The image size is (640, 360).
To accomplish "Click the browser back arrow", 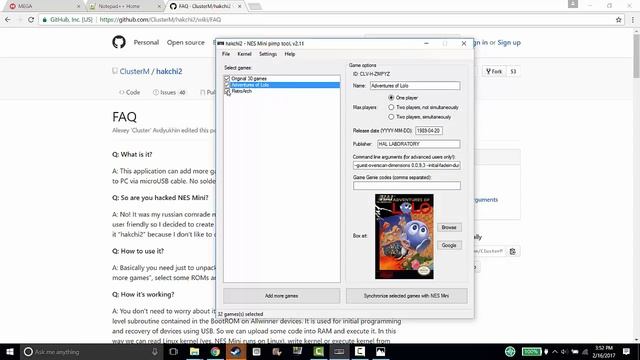I will pyautogui.click(x=8, y=20).
